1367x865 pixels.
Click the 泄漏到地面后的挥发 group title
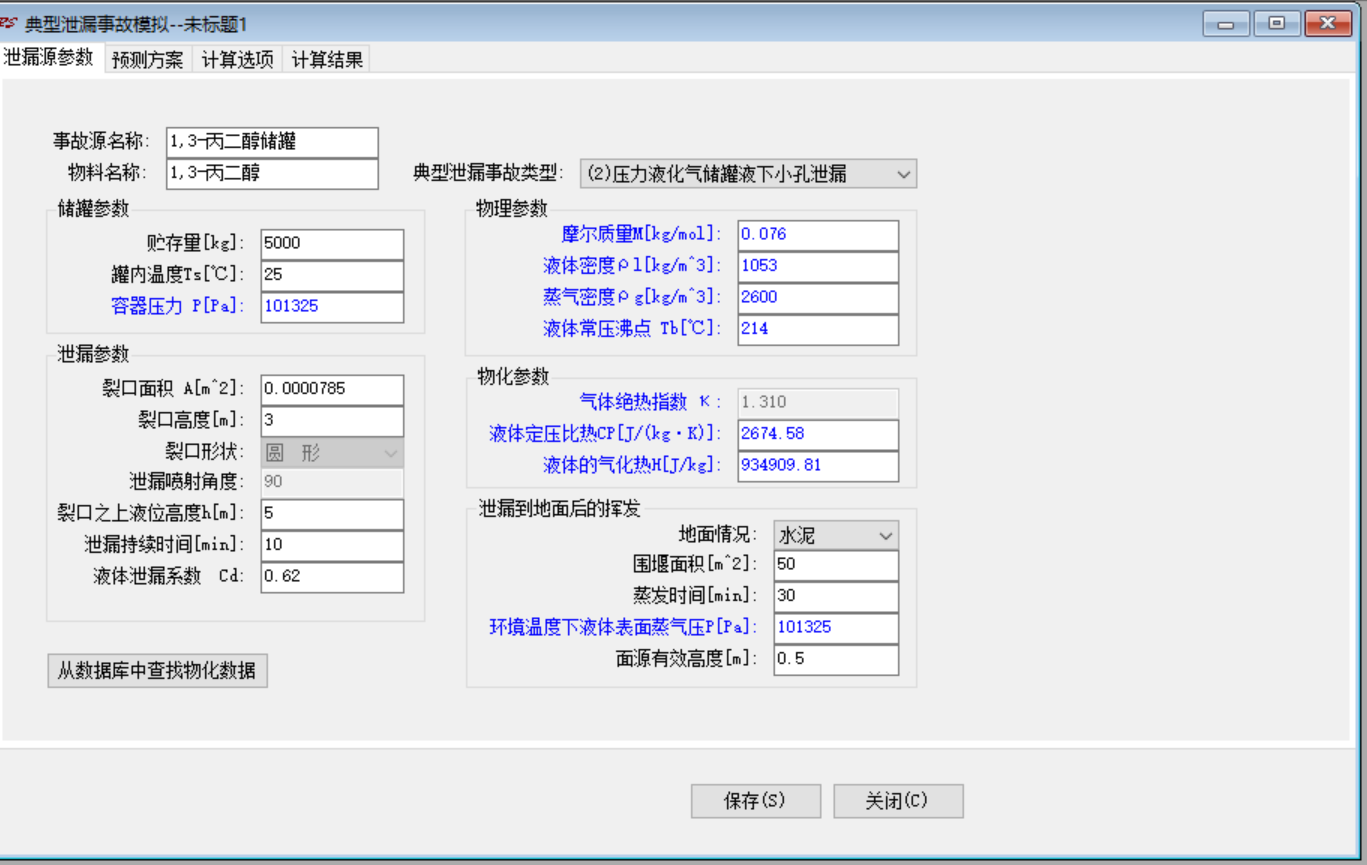pyautogui.click(x=560, y=510)
